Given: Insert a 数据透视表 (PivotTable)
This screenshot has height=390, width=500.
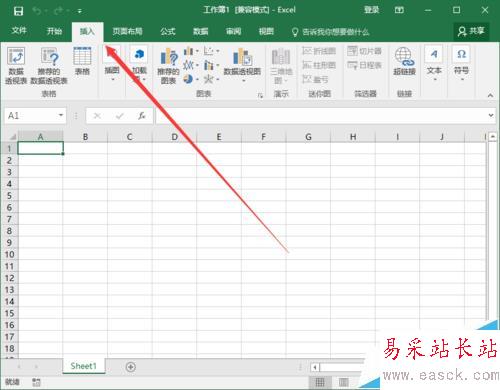Looking at the screenshot, I should 16,65.
